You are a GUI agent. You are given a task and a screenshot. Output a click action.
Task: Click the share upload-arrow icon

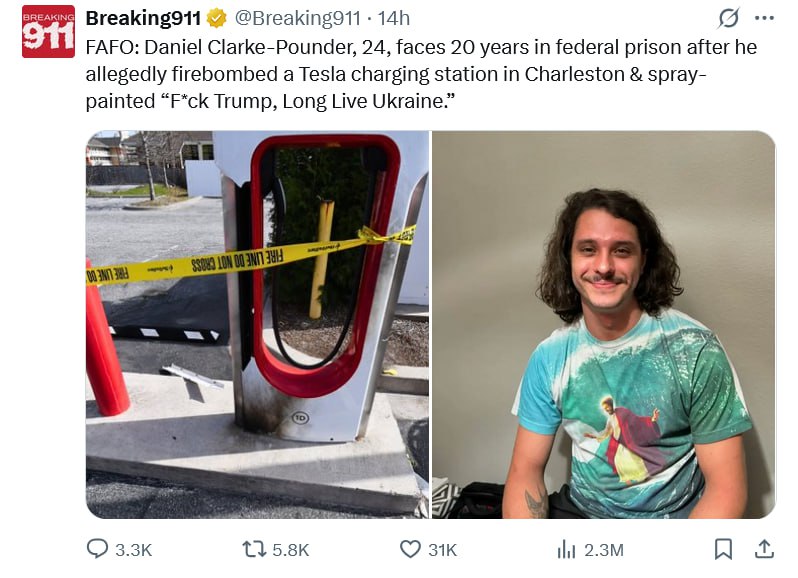click(x=764, y=549)
